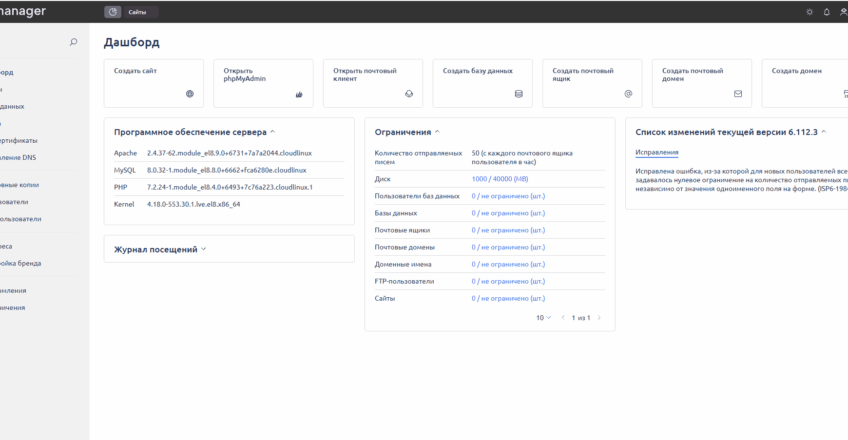Open Базы данных sidebar item
This screenshot has height=440, width=848.
click(x=12, y=106)
